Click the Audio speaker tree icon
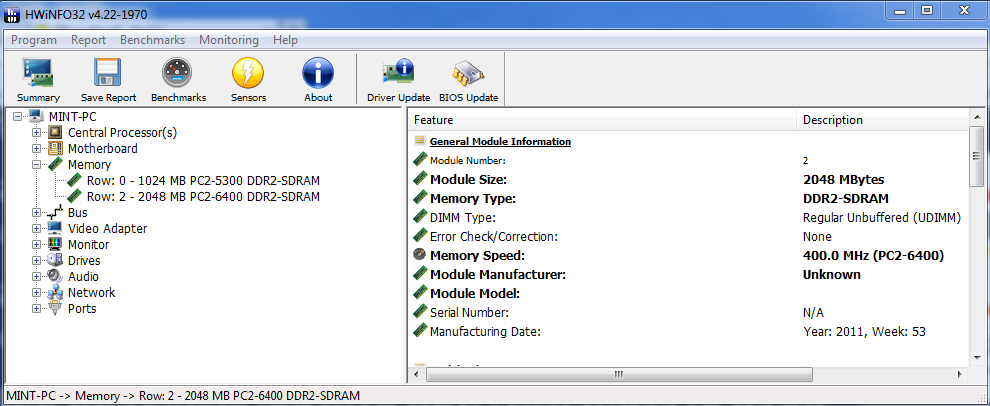Image resolution: width=990 pixels, height=406 pixels. click(x=56, y=277)
